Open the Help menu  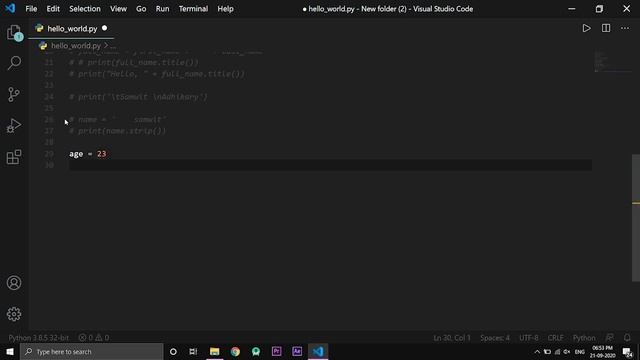click(225, 9)
